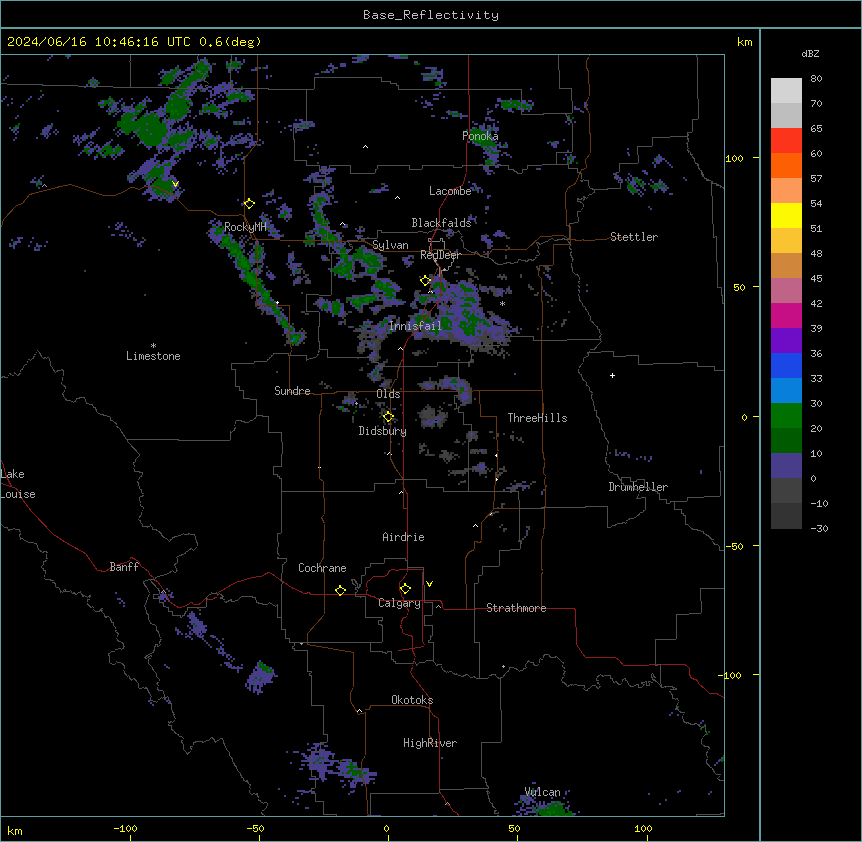Pick the yellow diamond marker above Didsbury
The image size is (862, 842).
click(388, 417)
